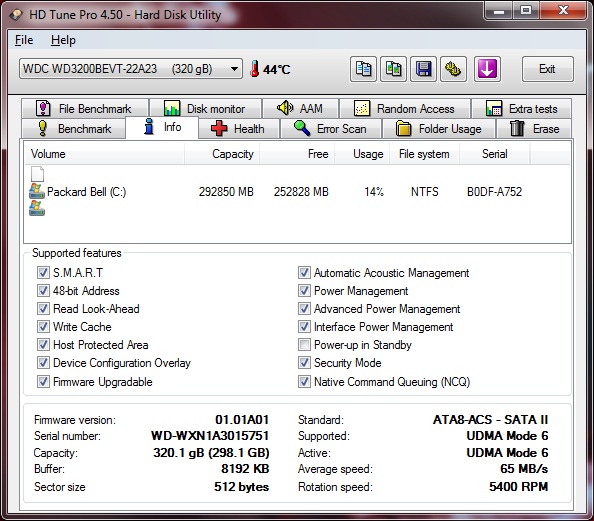Click the red thermometer temperature icon

(255, 69)
